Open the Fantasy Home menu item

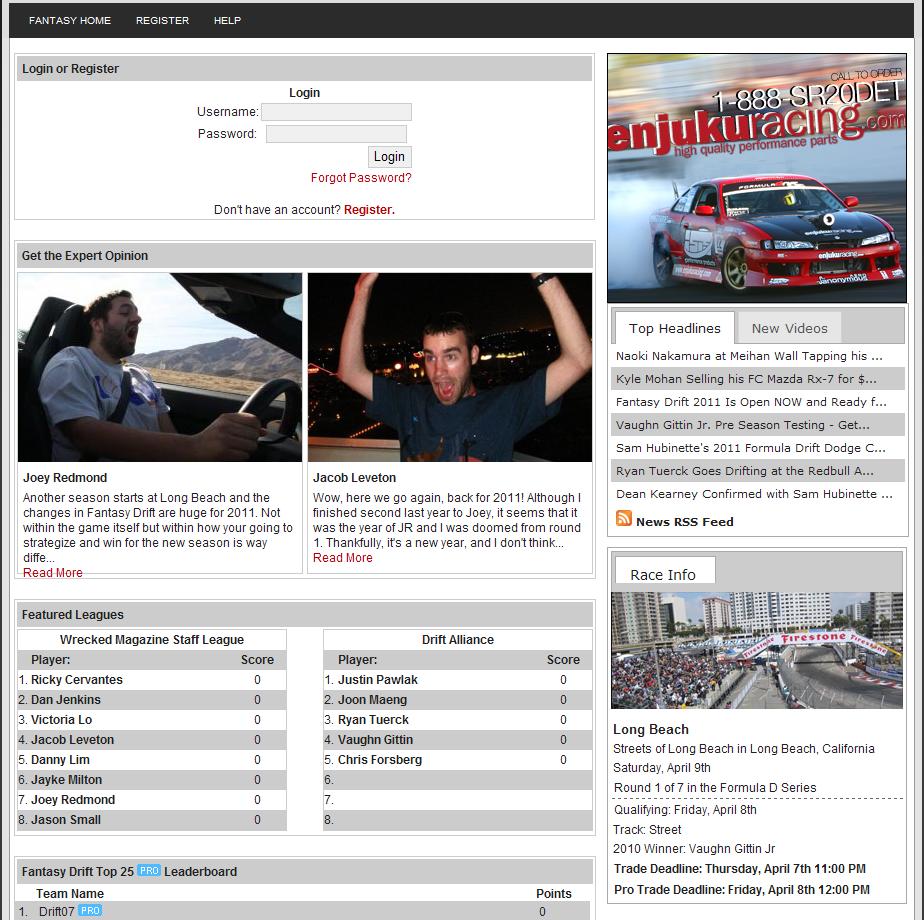coord(70,20)
